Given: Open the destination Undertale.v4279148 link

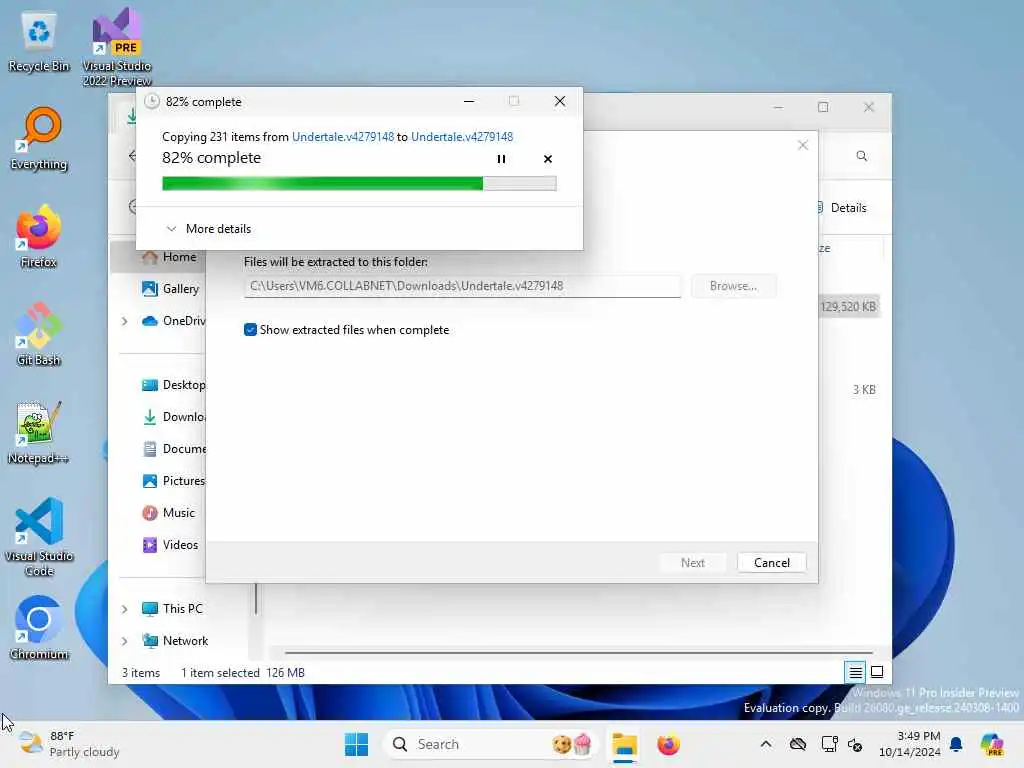Looking at the screenshot, I should click(x=462, y=136).
